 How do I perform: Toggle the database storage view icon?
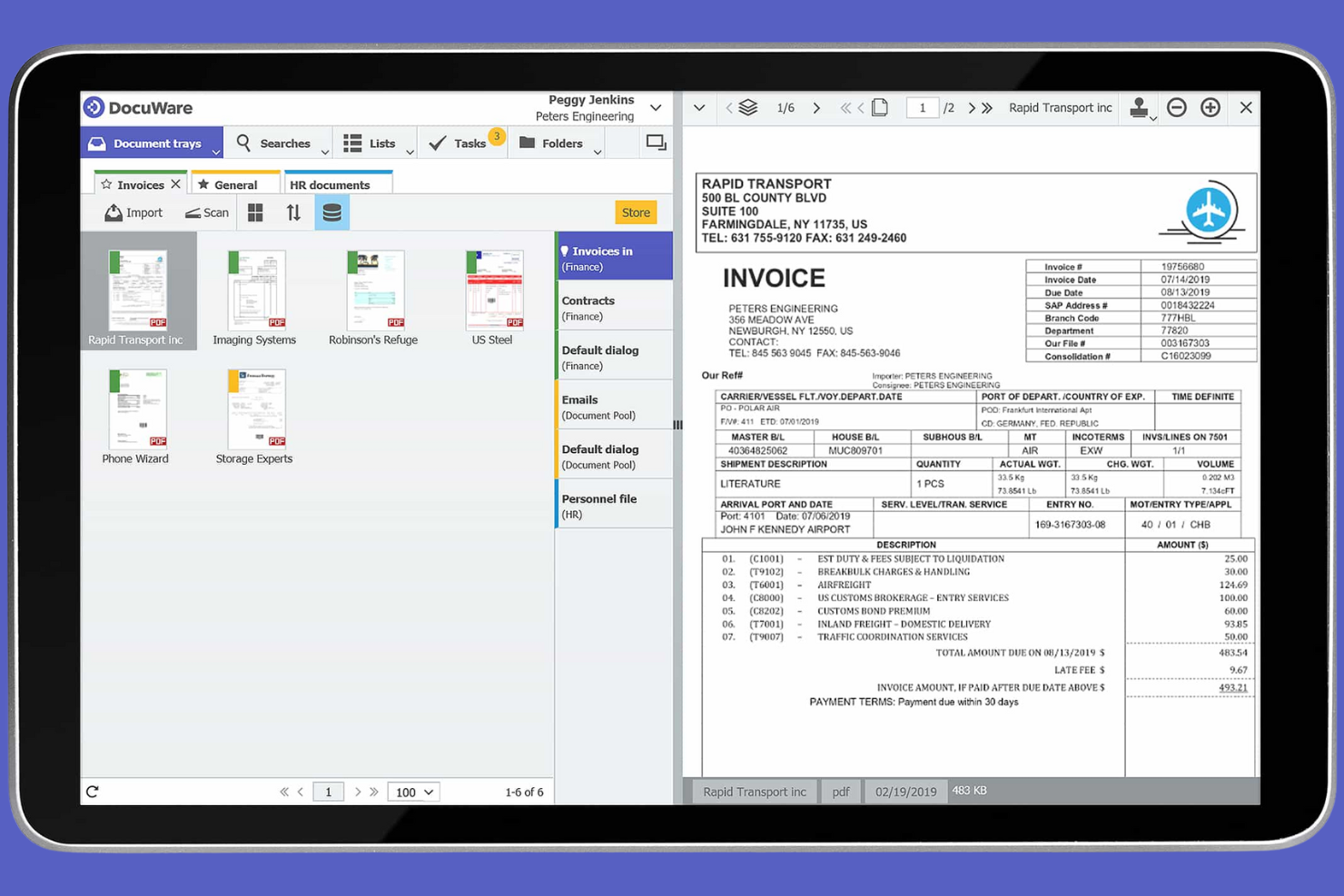pyautogui.click(x=331, y=212)
